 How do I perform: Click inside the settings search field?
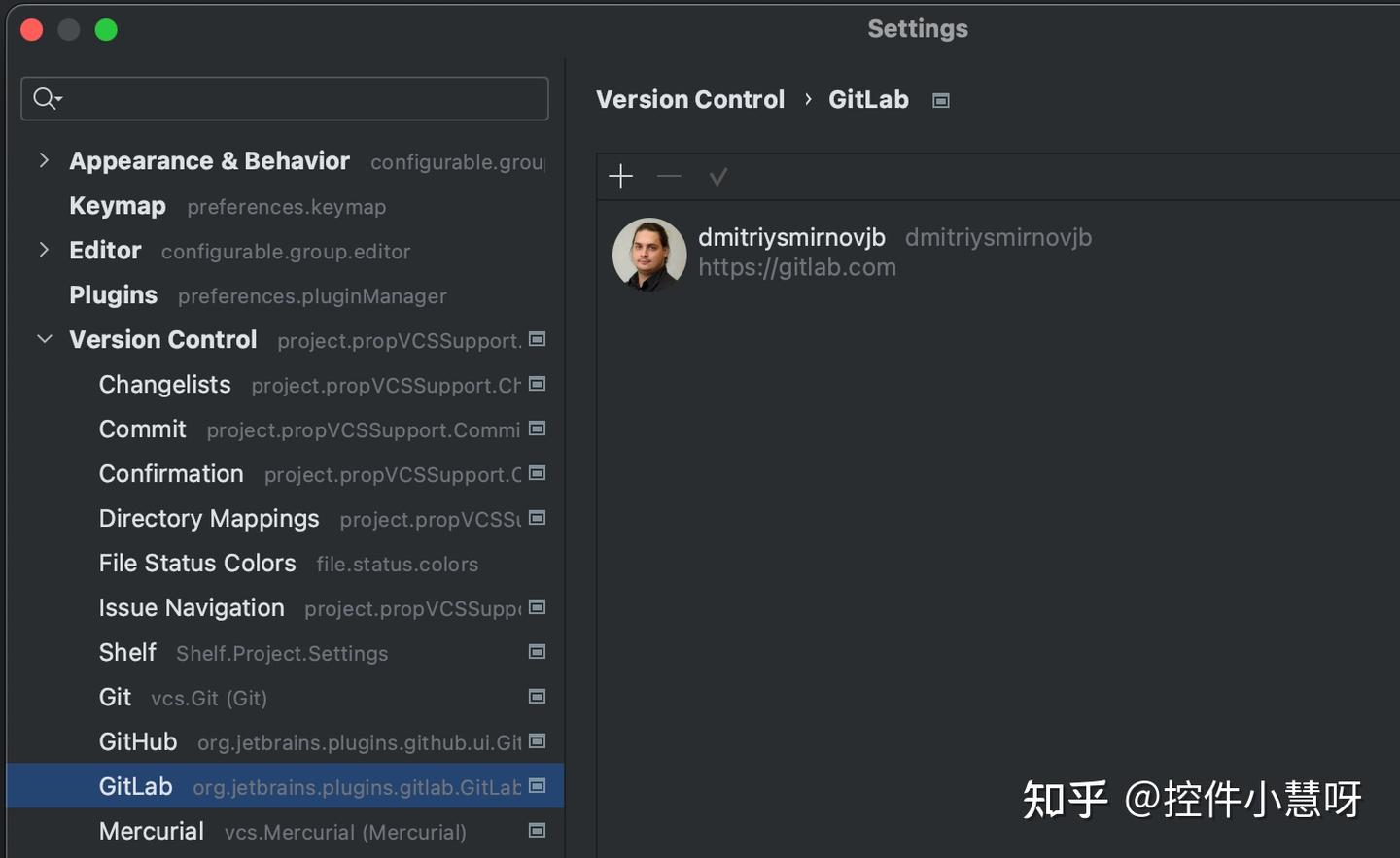(282, 98)
